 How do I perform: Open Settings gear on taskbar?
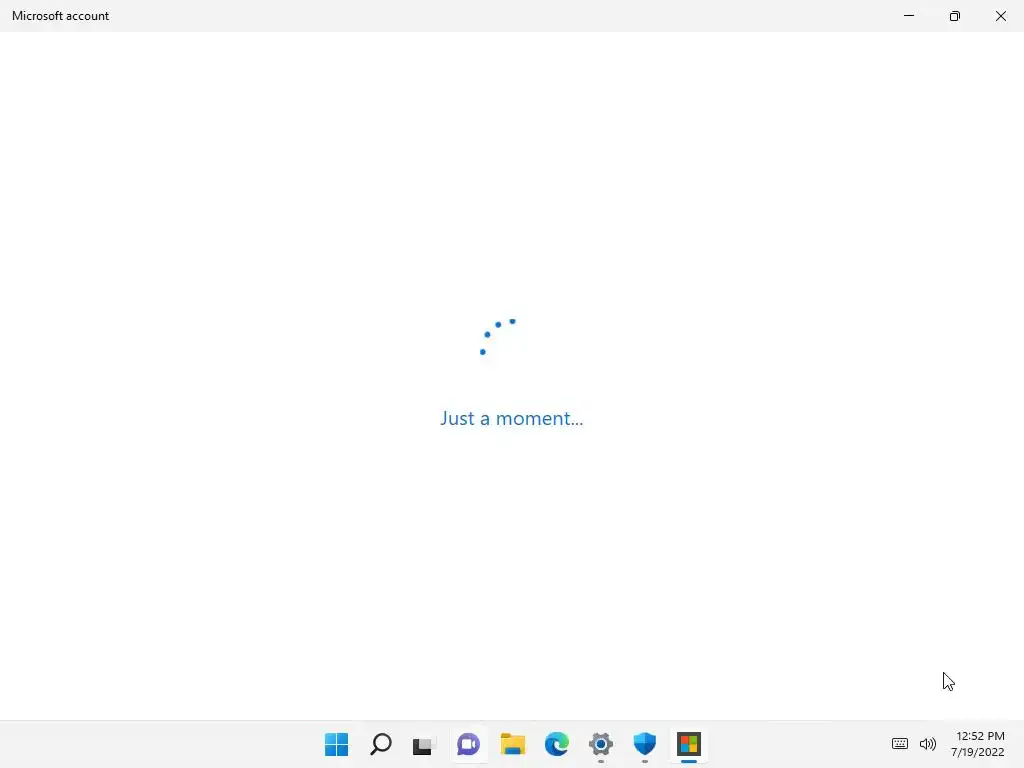[601, 744]
